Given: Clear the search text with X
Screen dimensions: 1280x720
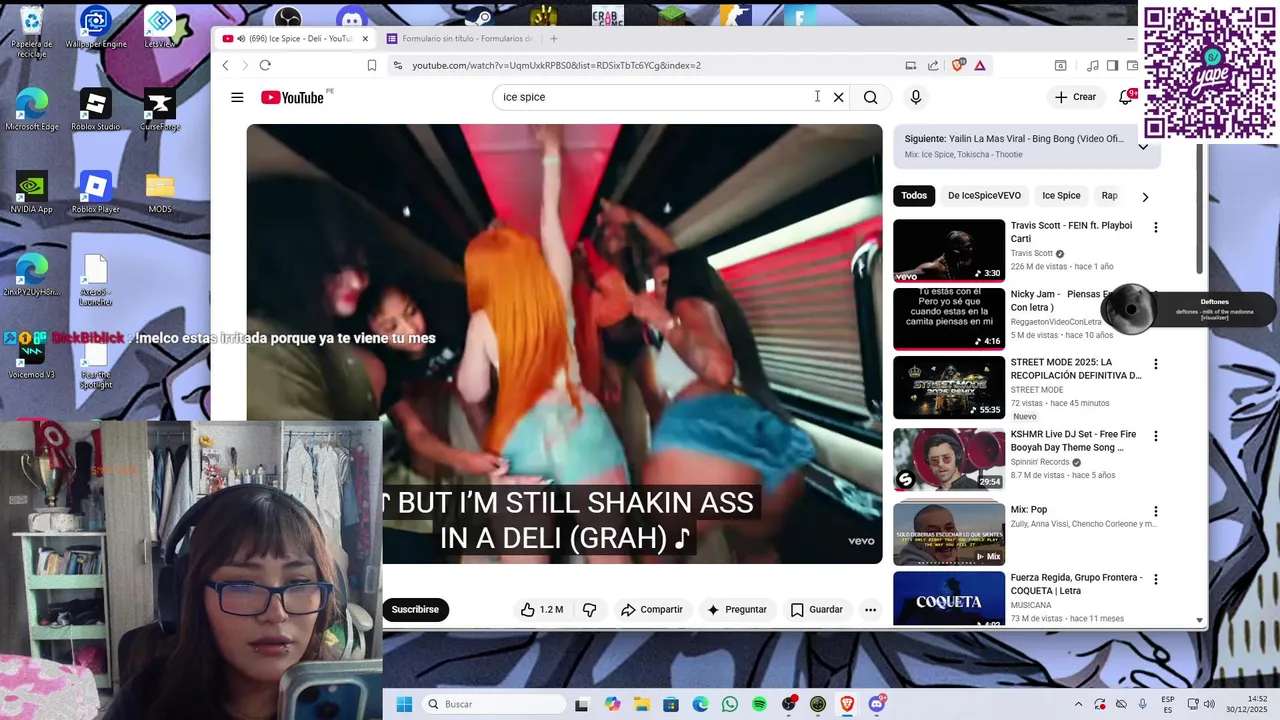Looking at the screenshot, I should click(839, 97).
